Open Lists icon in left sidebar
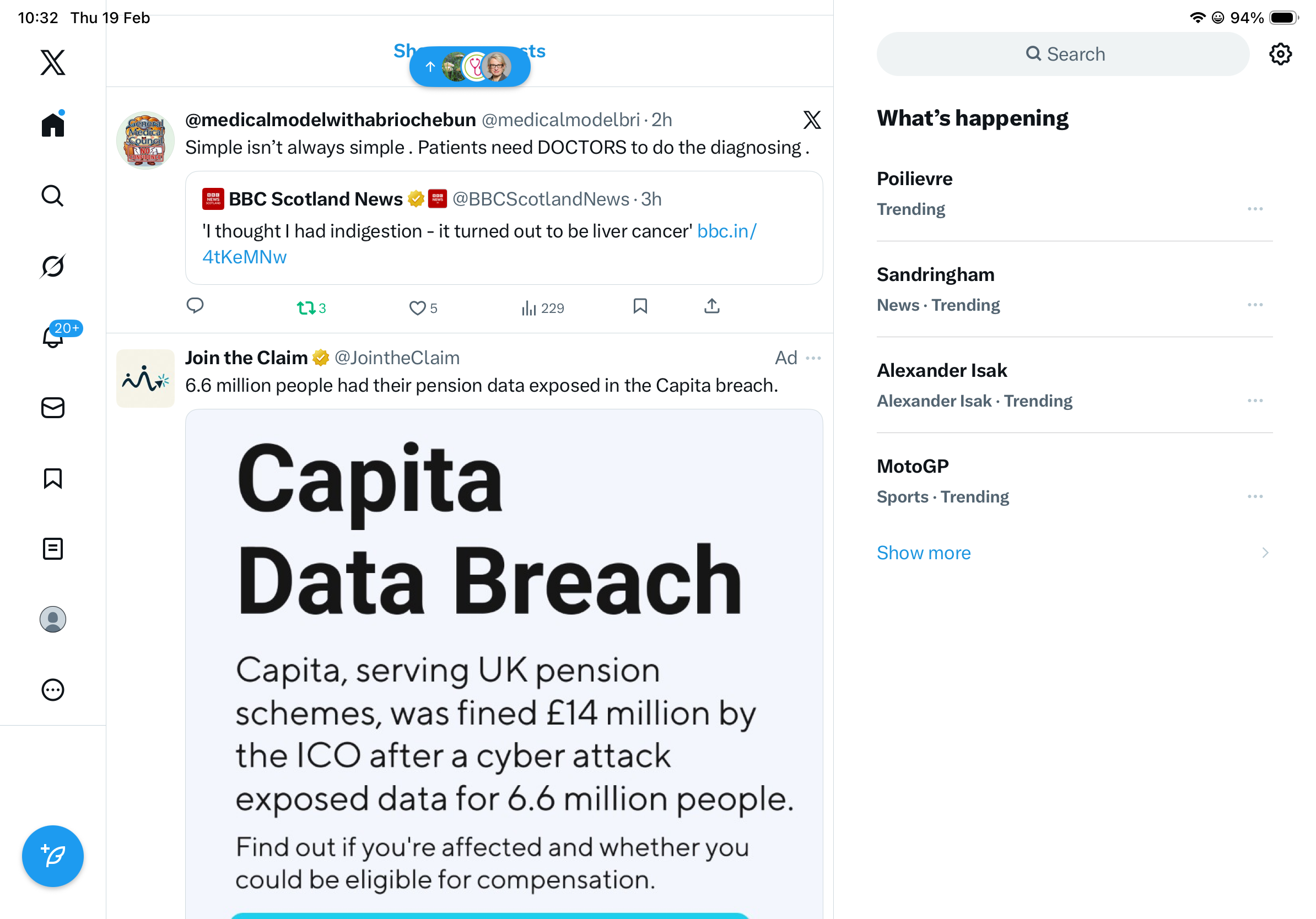The width and height of the screenshot is (1316, 919). [x=53, y=549]
